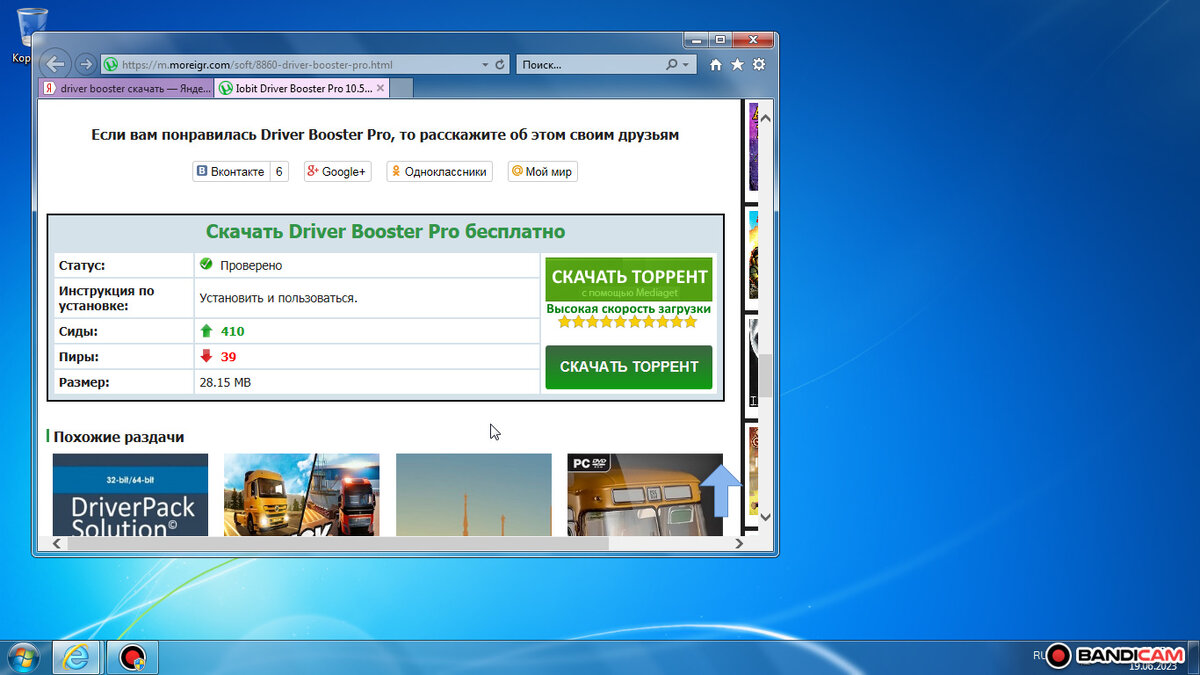Click the horizontal scrollbar right arrow
The height and width of the screenshot is (675, 1200).
[x=739, y=543]
